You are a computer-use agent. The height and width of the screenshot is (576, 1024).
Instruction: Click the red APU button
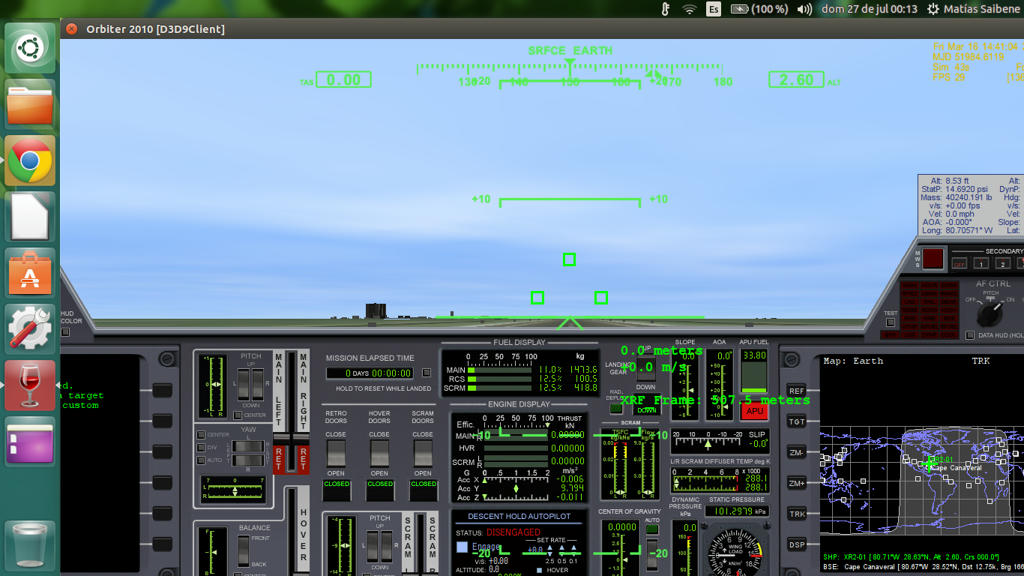pyautogui.click(x=754, y=411)
